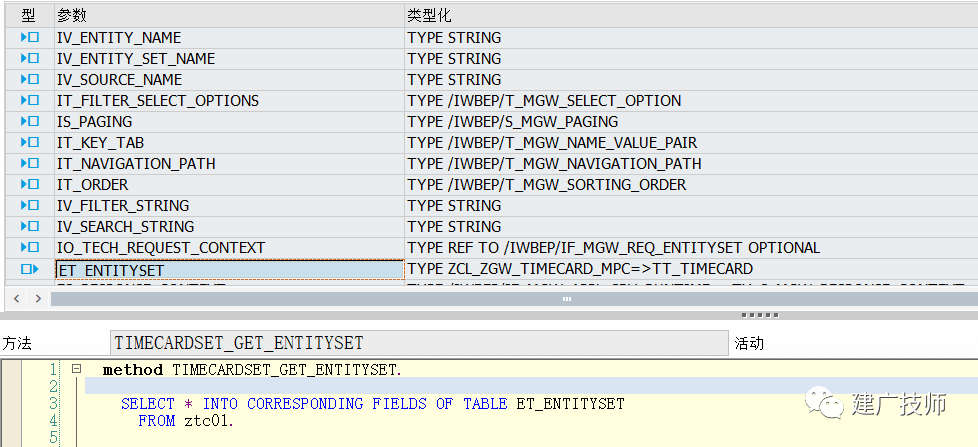Click the parameter icon next to IS_PAGING
Image resolution: width=978 pixels, height=447 pixels.
tap(29, 122)
